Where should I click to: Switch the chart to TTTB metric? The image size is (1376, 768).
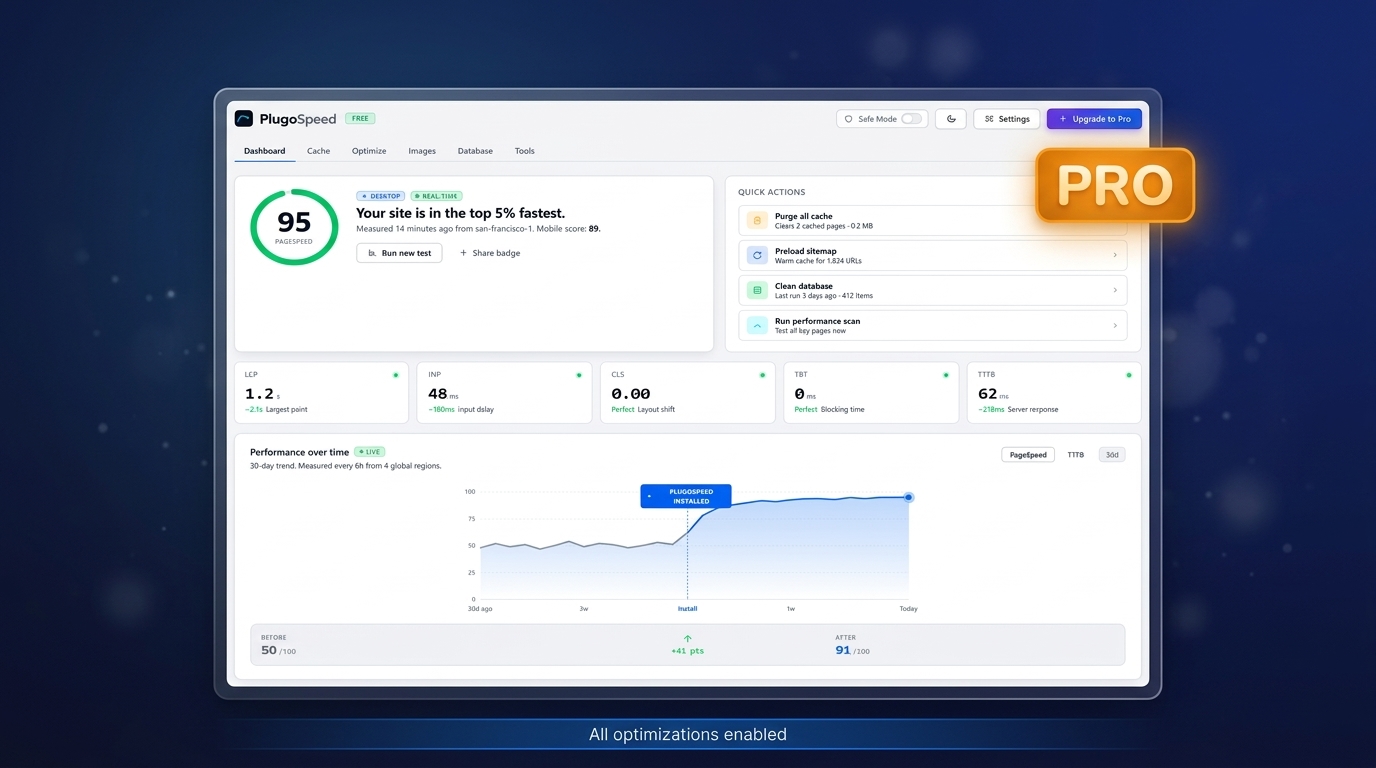point(1076,455)
